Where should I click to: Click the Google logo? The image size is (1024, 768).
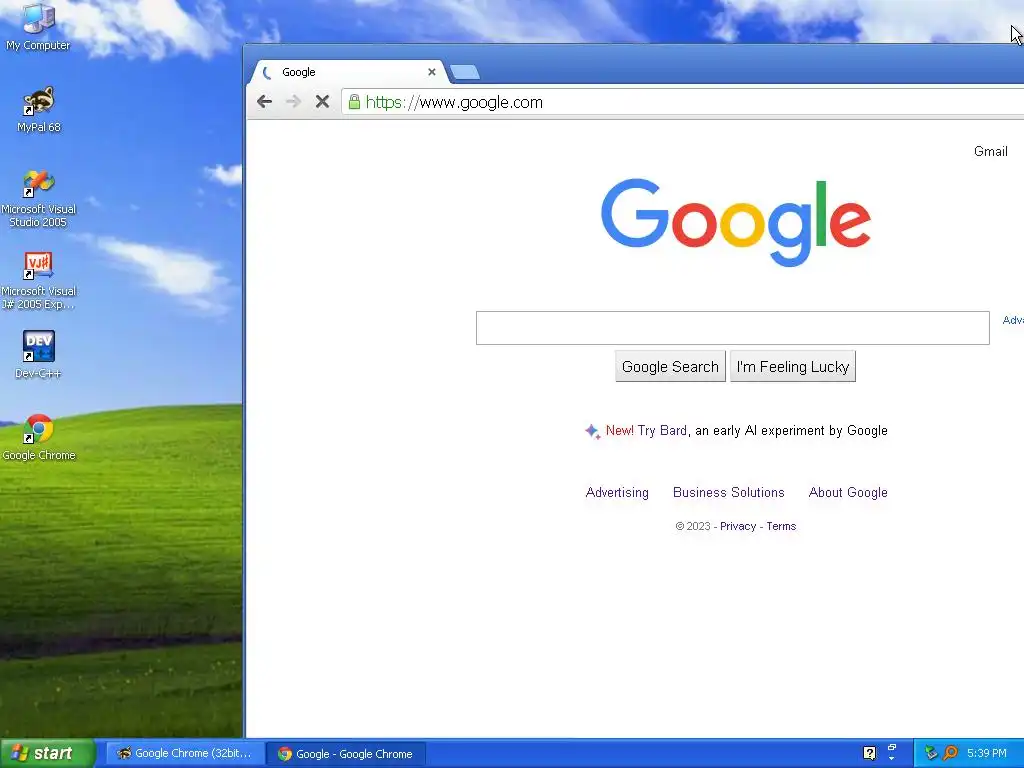735,222
